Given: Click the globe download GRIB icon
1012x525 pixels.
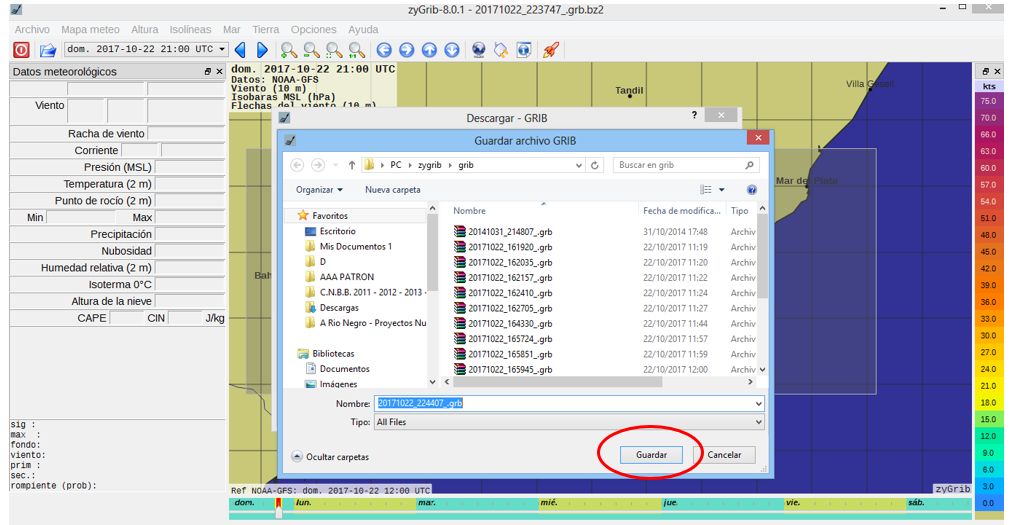Looking at the screenshot, I should (x=478, y=50).
